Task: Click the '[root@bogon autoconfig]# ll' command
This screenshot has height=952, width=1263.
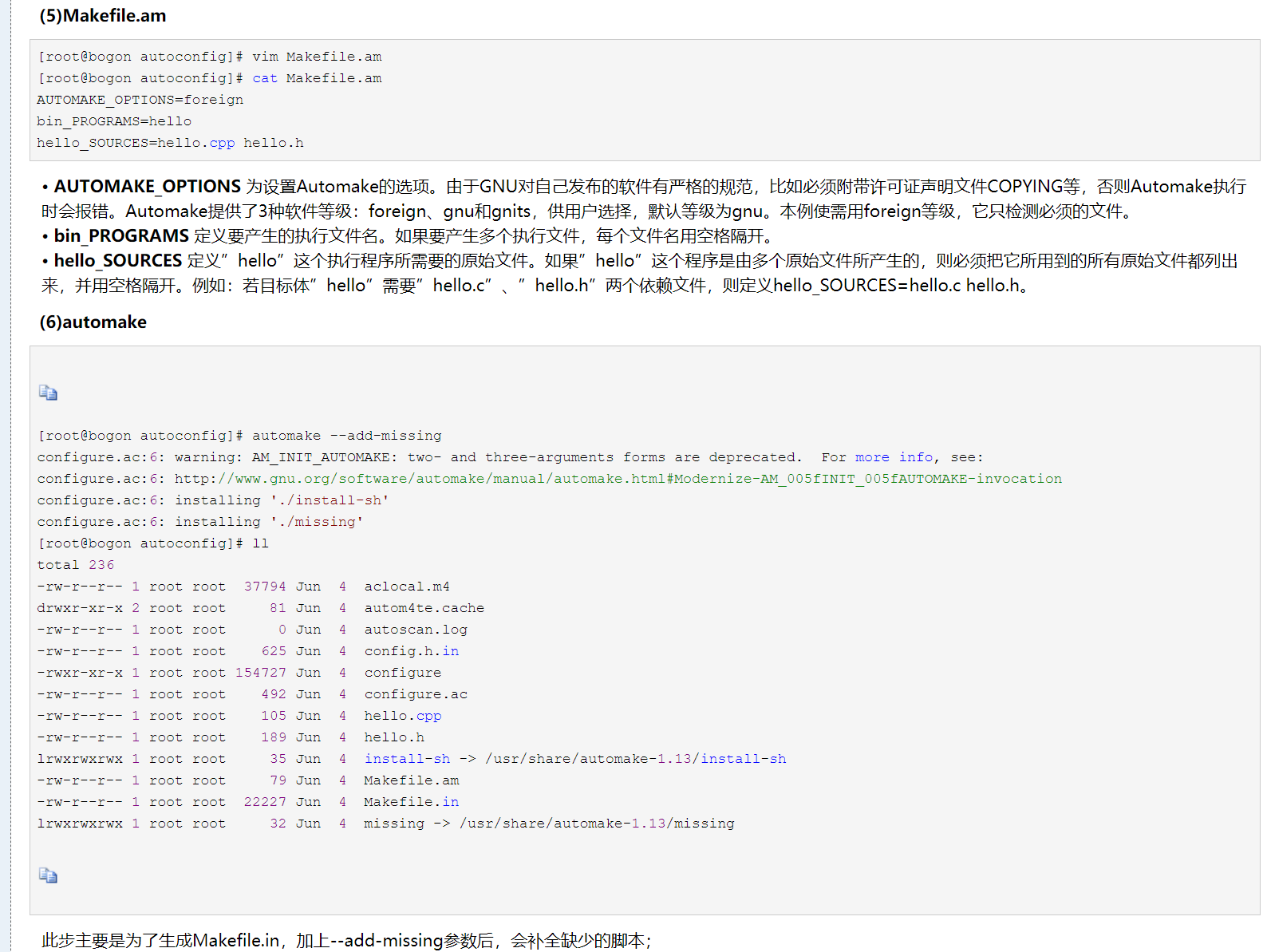Action: tap(153, 543)
